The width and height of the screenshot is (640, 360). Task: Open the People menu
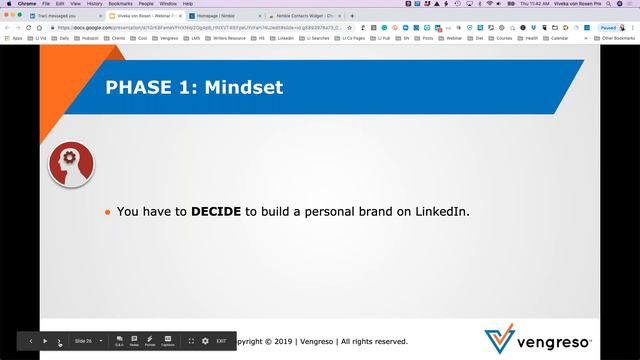coord(146,4)
